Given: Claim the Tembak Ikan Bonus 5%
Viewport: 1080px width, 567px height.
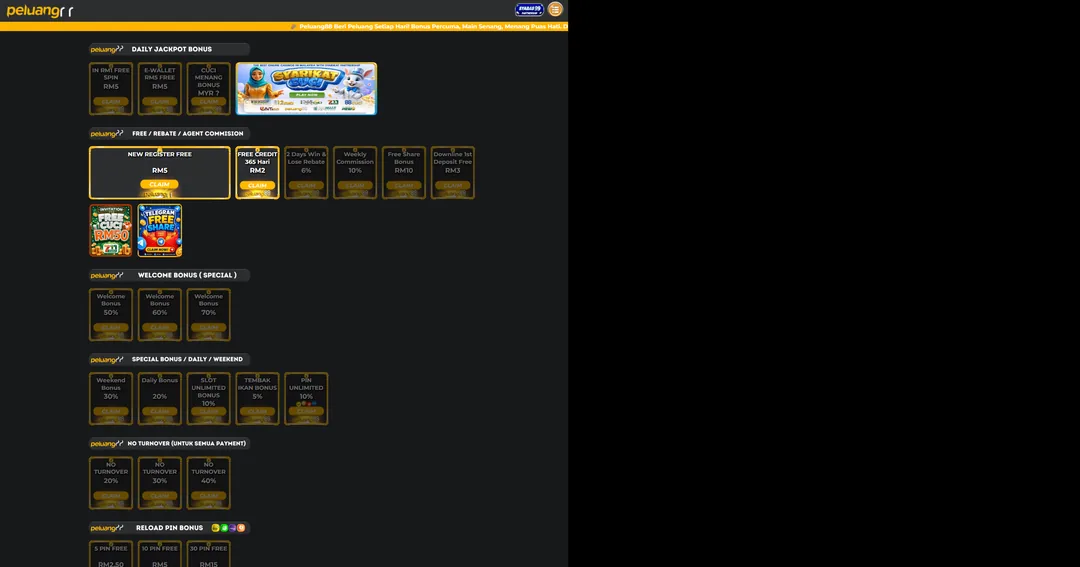Looking at the screenshot, I should click(258, 411).
